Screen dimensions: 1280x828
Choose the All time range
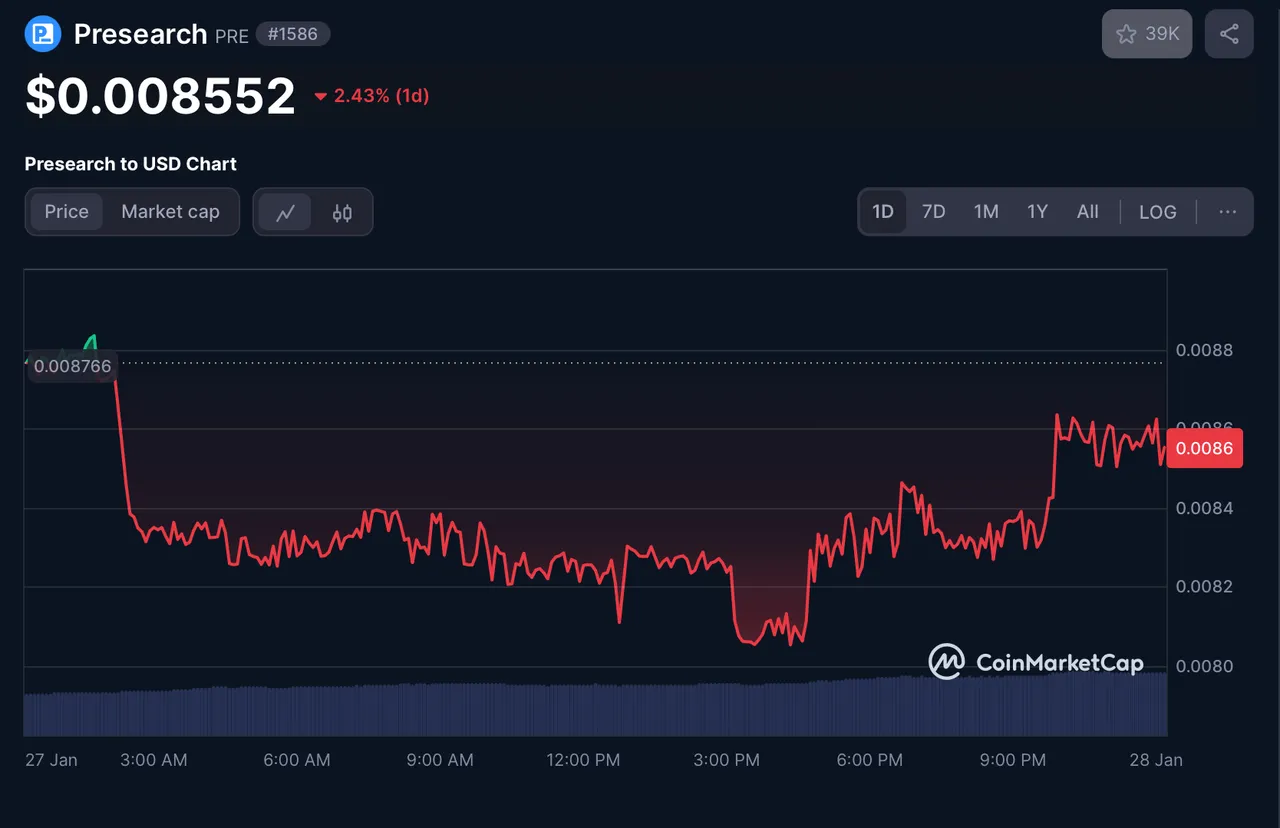(x=1088, y=212)
